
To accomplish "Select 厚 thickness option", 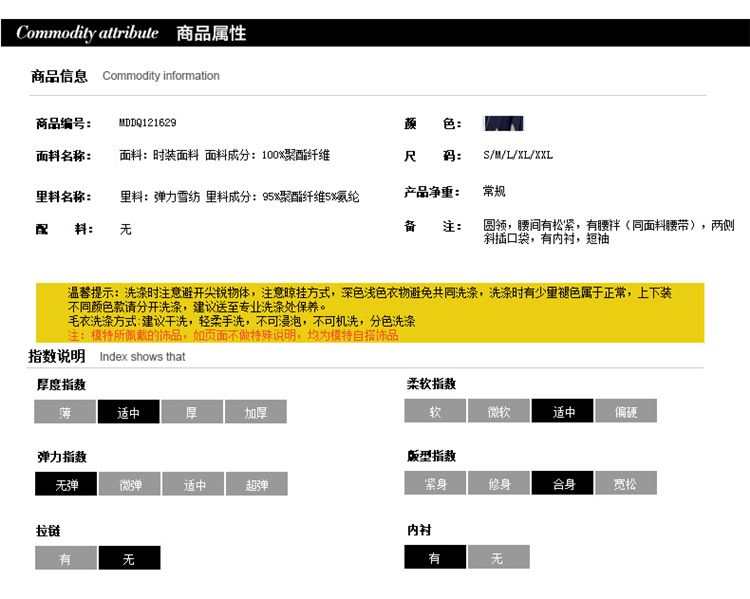I will pyautogui.click(x=192, y=412).
